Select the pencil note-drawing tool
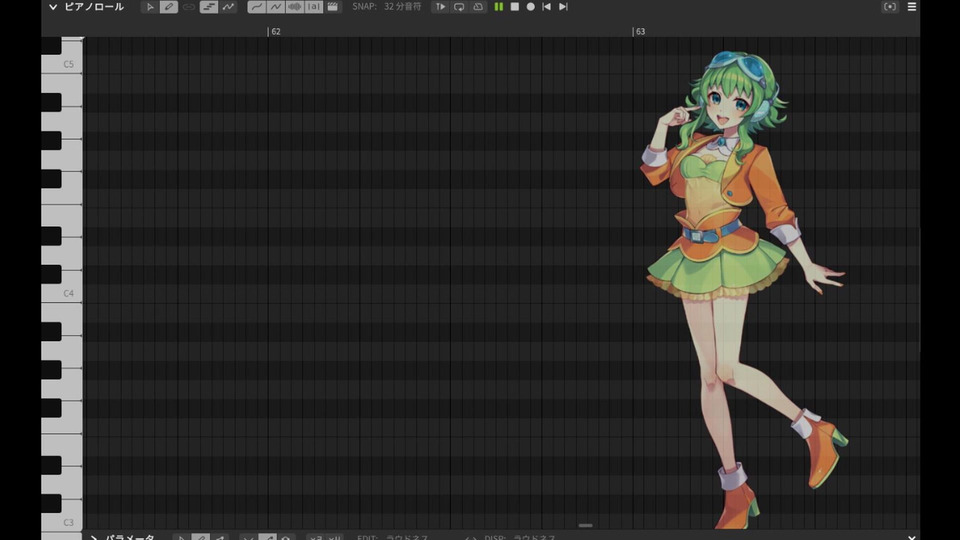Image resolution: width=960 pixels, height=540 pixels. (169, 7)
